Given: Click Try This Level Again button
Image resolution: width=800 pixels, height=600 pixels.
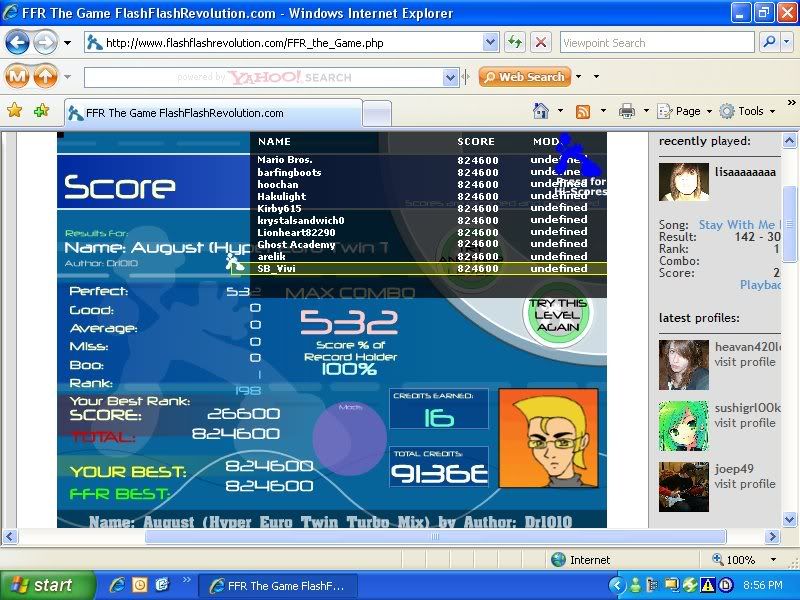Looking at the screenshot, I should coord(557,315).
